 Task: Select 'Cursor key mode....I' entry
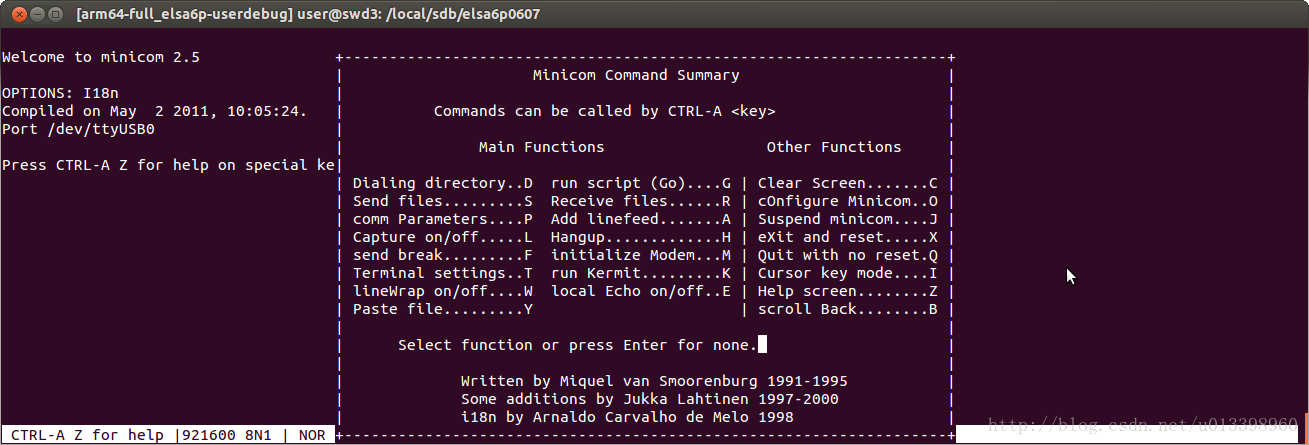(848, 273)
